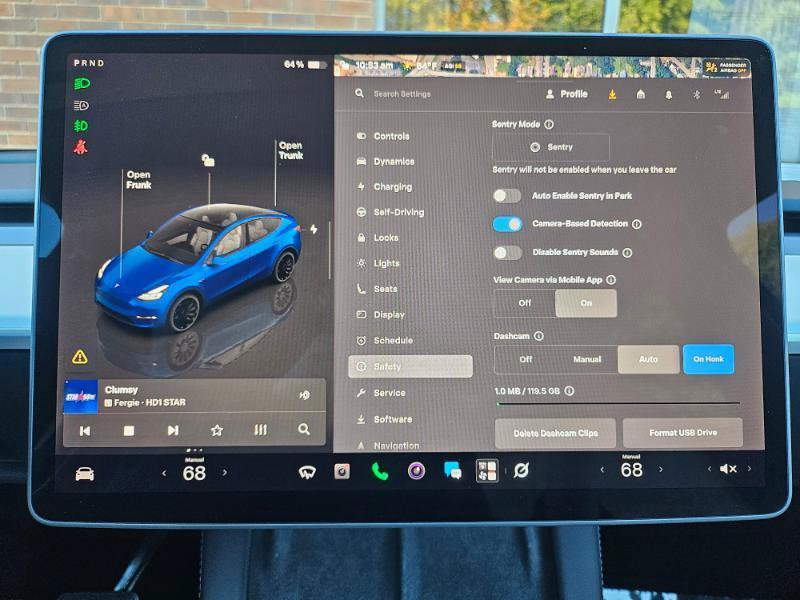The width and height of the screenshot is (800, 600).
Task: Turn off Camera-Based Detection switch
Action: click(x=507, y=224)
